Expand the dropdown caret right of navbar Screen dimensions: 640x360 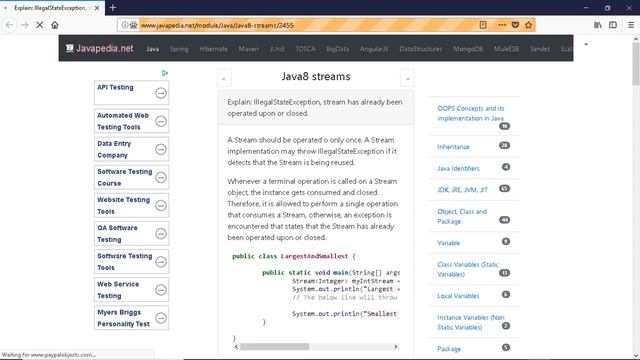pyautogui.click(x=586, y=44)
